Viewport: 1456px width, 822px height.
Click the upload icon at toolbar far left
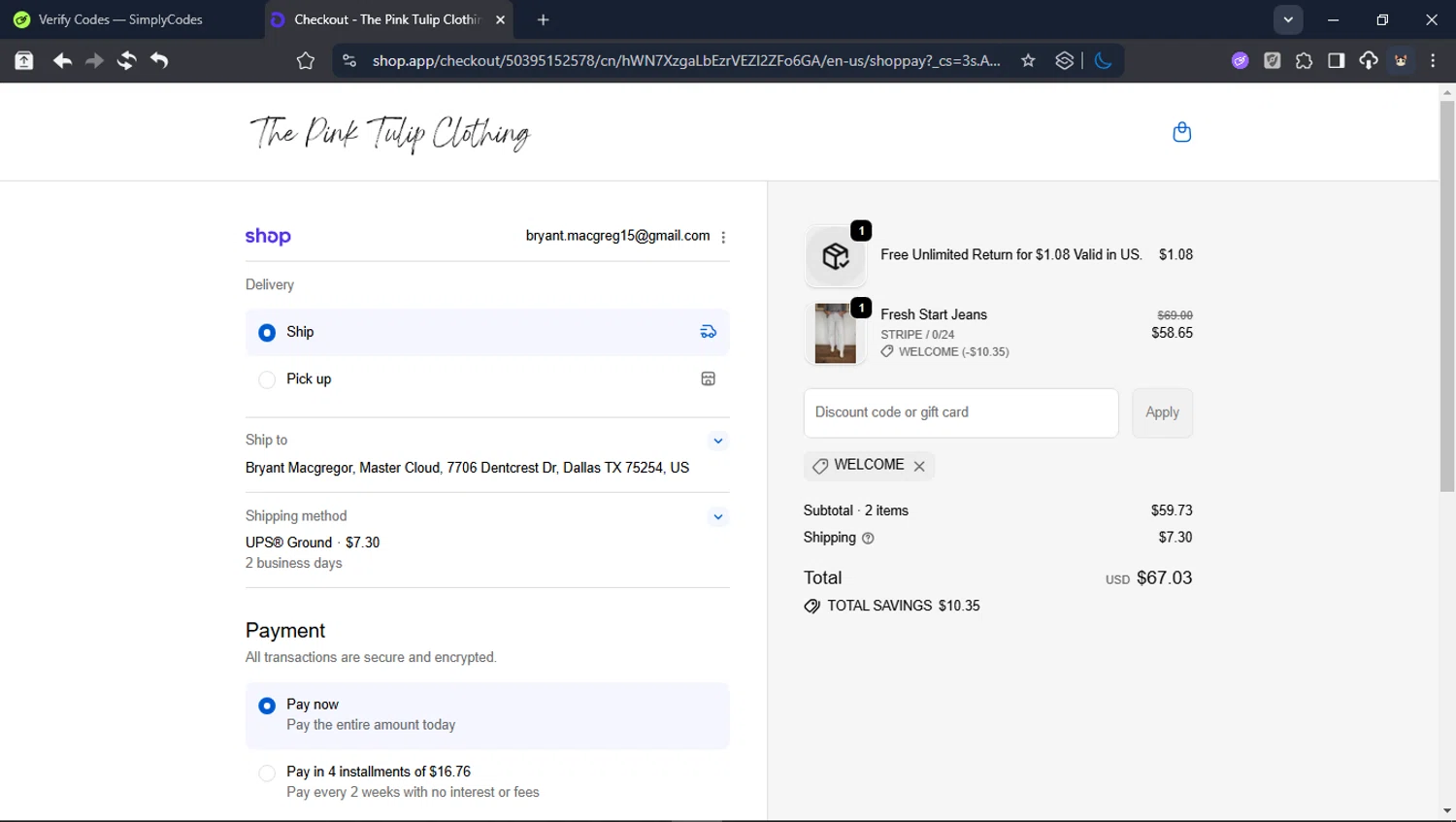pyautogui.click(x=24, y=61)
